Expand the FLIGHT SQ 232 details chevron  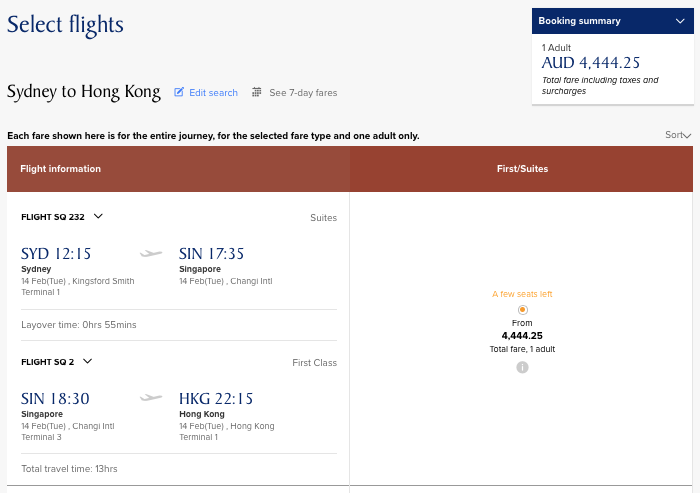tap(98, 217)
